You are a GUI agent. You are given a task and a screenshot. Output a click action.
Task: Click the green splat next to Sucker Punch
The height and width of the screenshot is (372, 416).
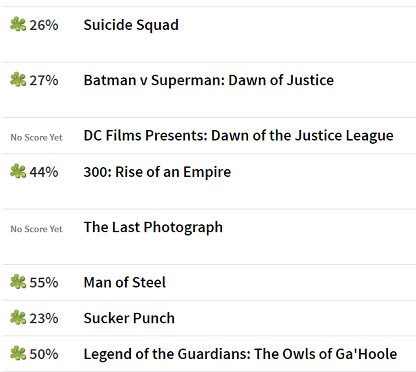click(18, 318)
